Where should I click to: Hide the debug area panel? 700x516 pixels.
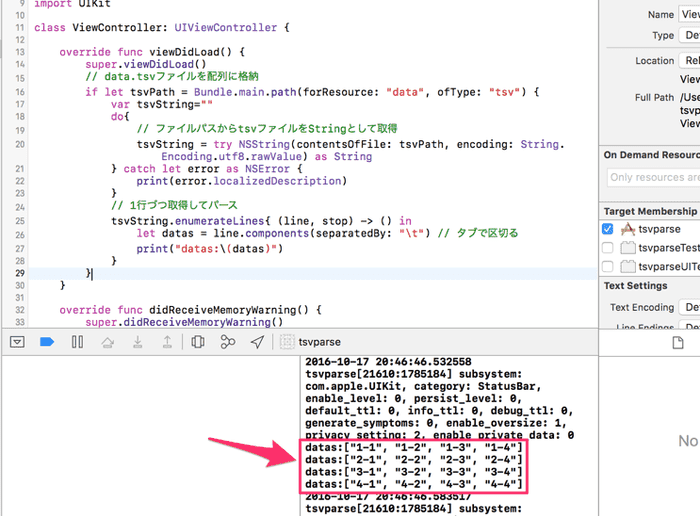tap(17, 342)
